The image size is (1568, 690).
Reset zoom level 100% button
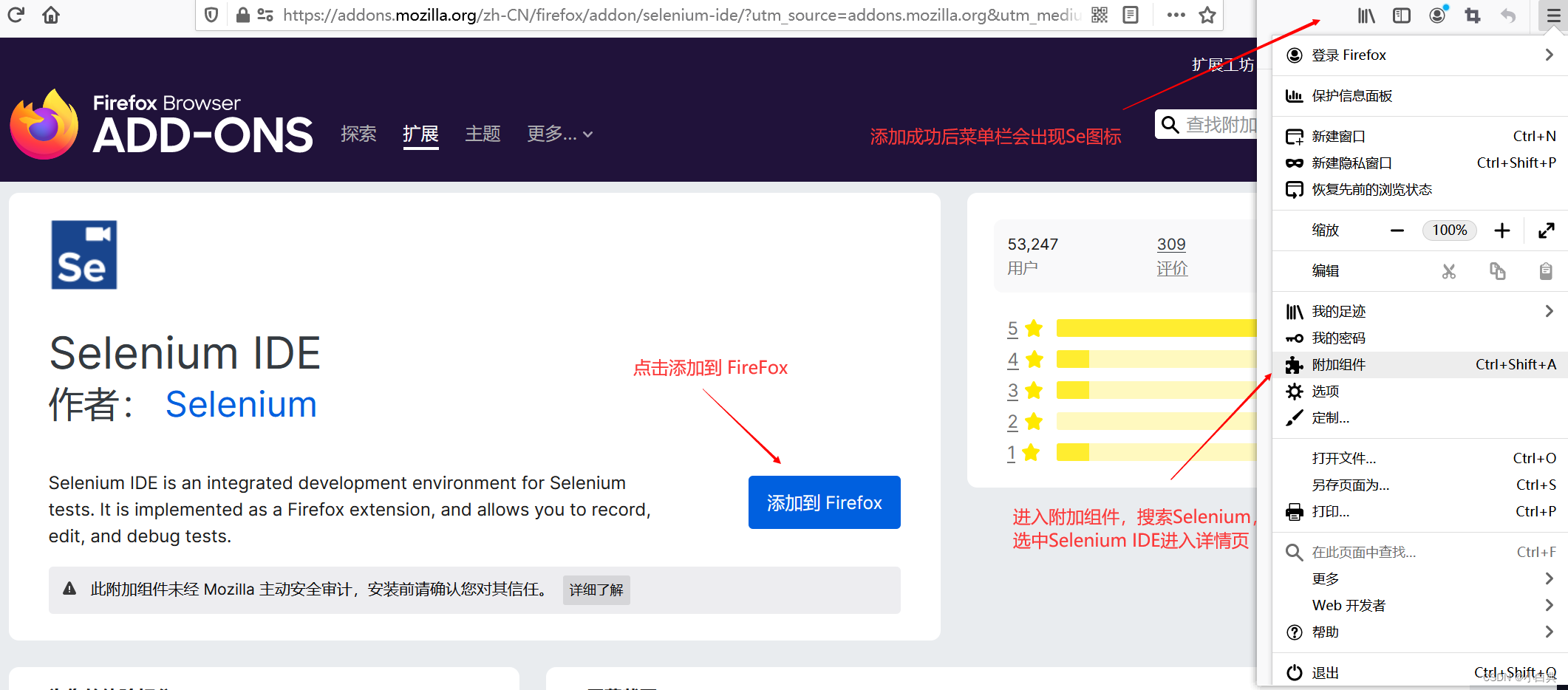pyautogui.click(x=1449, y=230)
